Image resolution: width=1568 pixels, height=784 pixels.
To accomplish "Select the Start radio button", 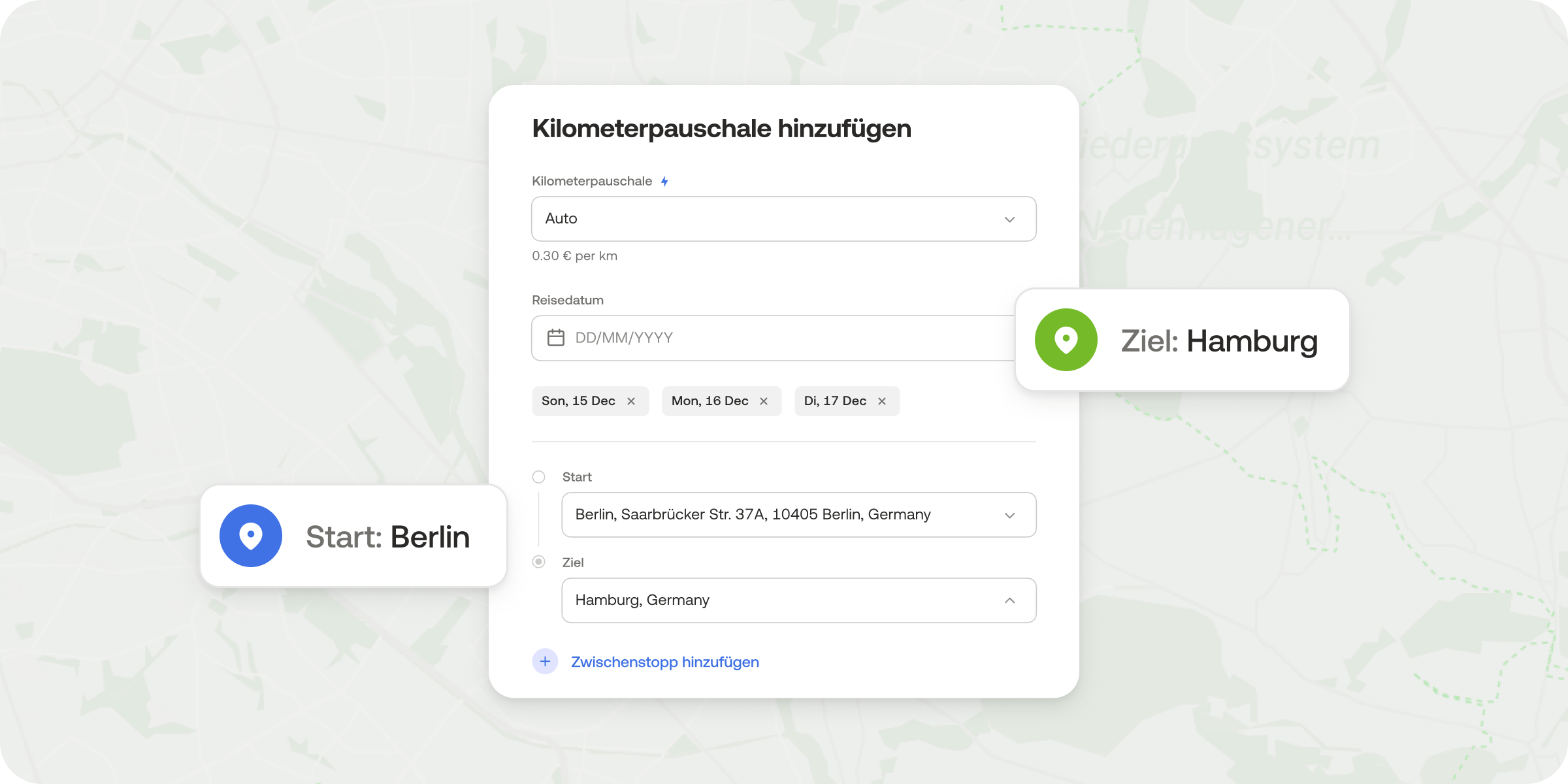I will pos(538,477).
